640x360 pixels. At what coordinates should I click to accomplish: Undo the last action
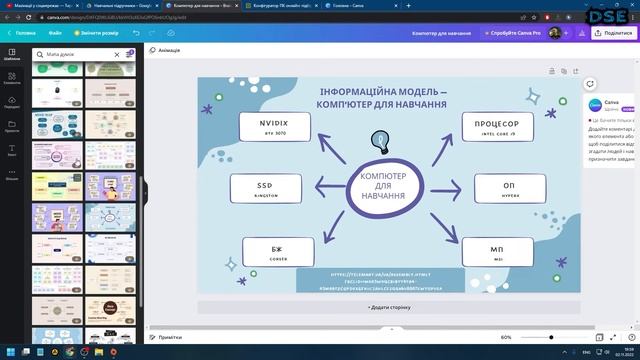point(136,33)
